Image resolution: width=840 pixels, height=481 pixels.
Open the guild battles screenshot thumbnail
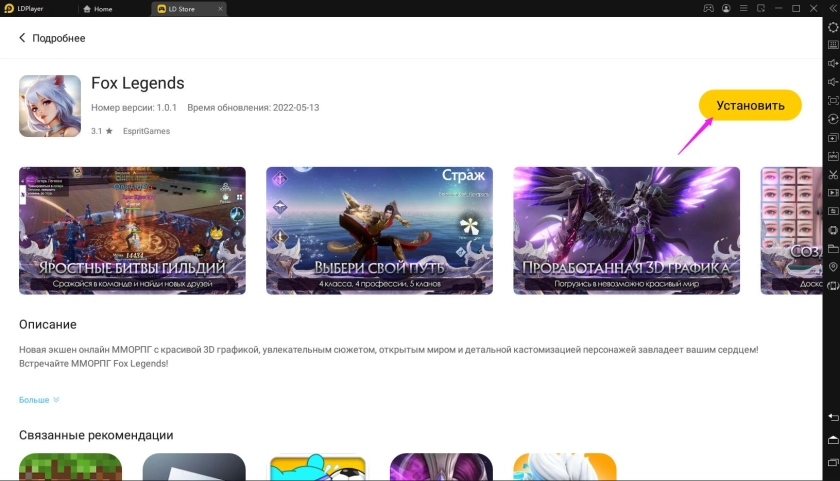132,230
